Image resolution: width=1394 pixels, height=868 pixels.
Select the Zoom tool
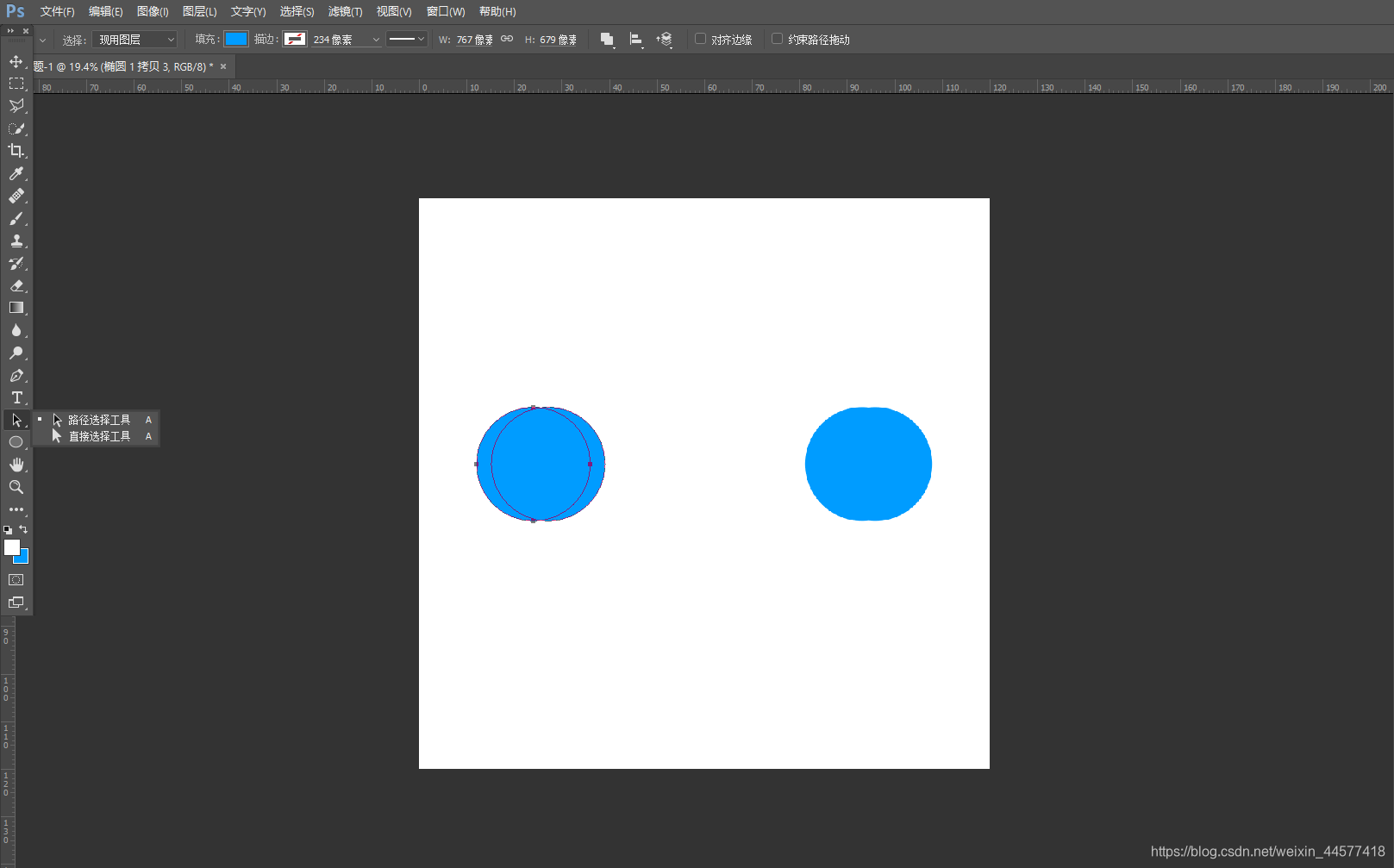pos(16,487)
